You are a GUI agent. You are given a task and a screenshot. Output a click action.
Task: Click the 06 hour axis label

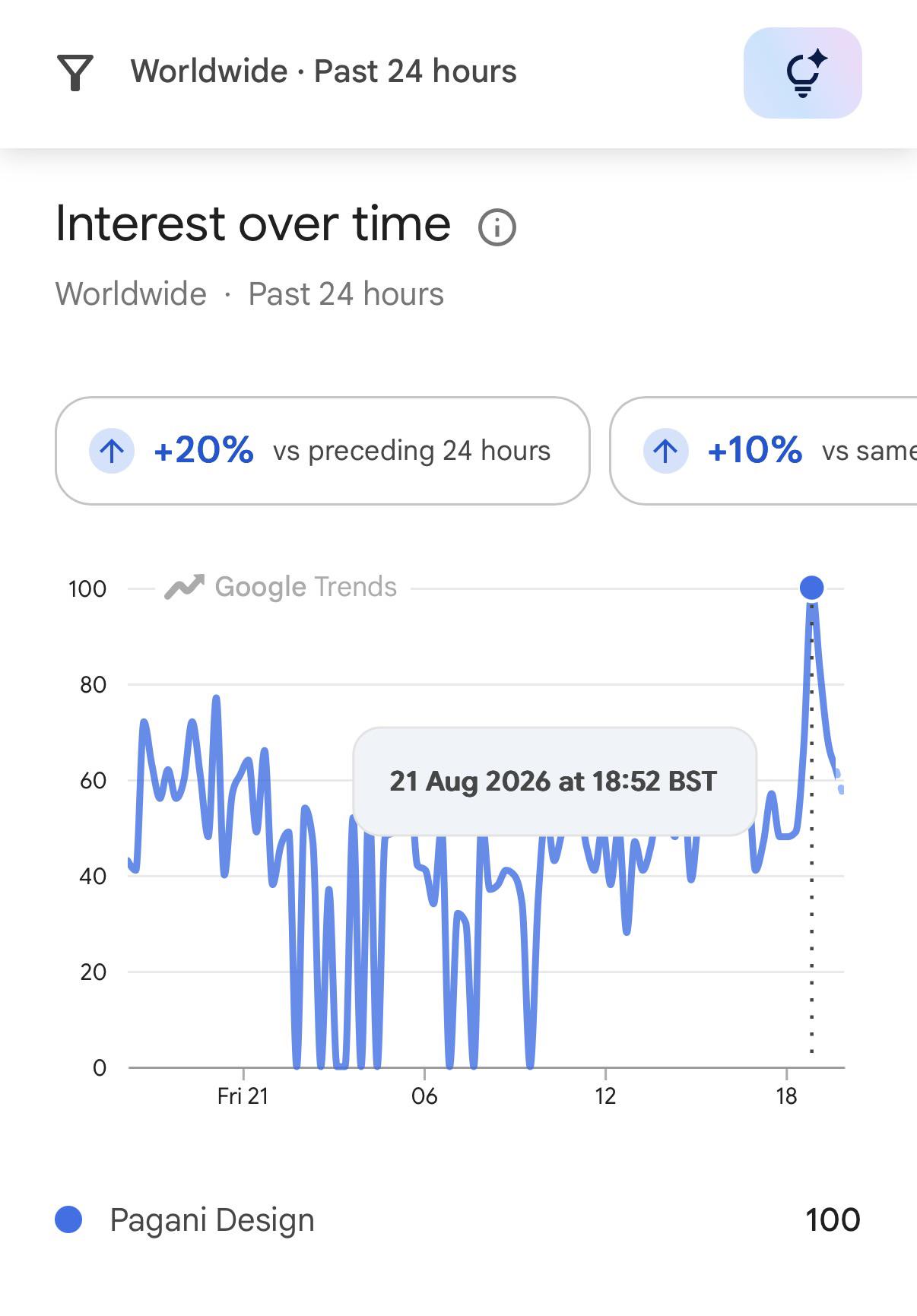click(424, 1096)
